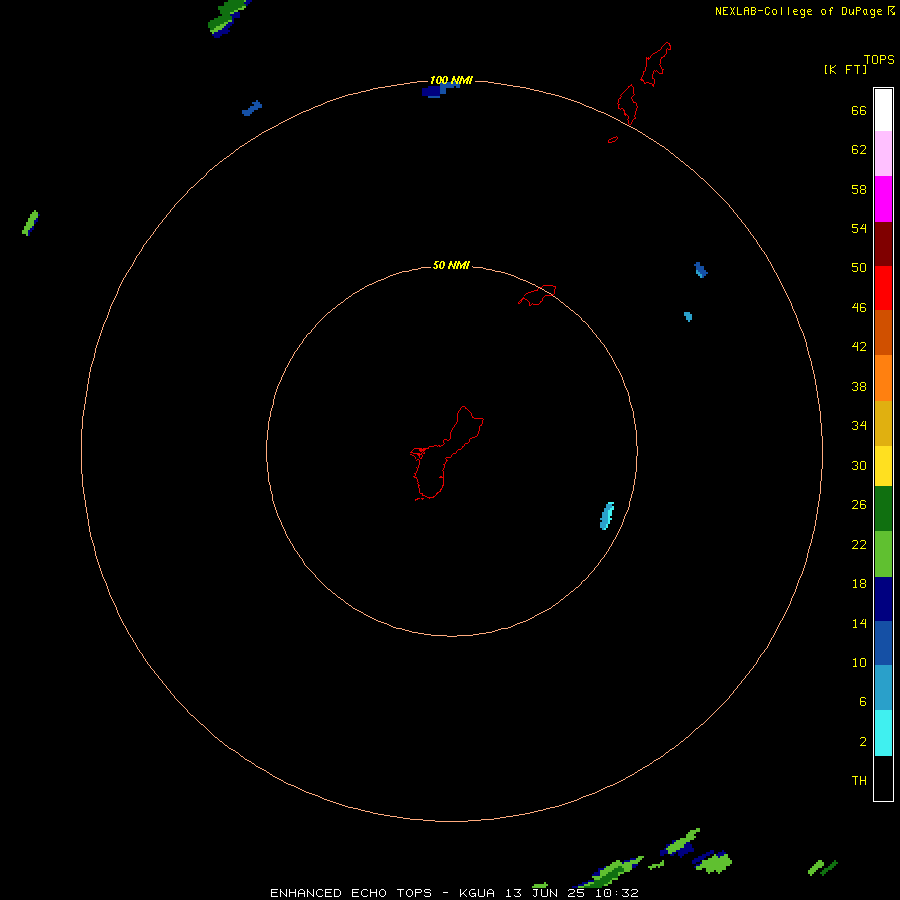Click the white 66 kft legend swatch
The width and height of the screenshot is (900, 900).
coord(883,110)
